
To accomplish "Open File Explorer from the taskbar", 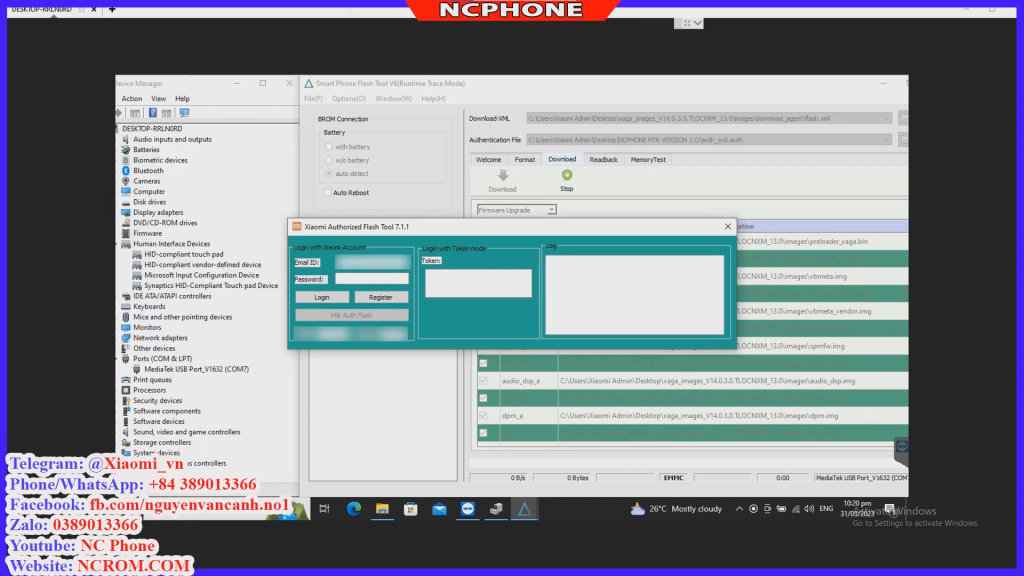I will point(382,509).
